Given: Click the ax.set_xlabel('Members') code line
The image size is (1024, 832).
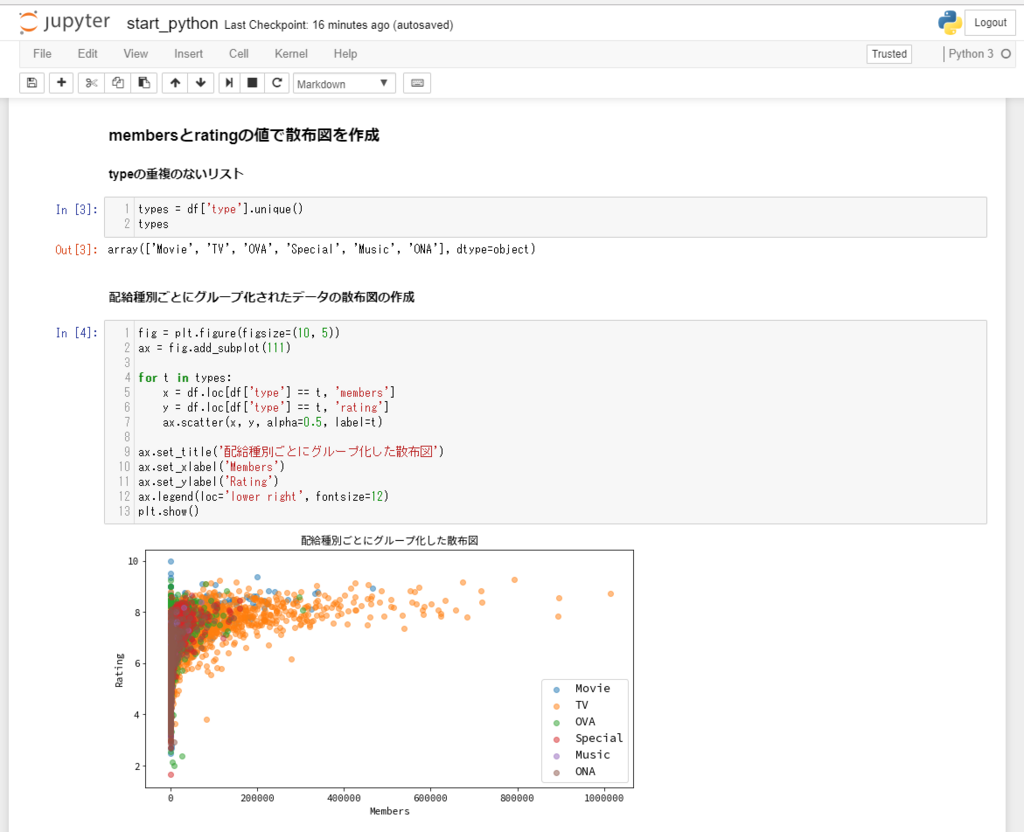Looking at the screenshot, I should pyautogui.click(x=211, y=467).
